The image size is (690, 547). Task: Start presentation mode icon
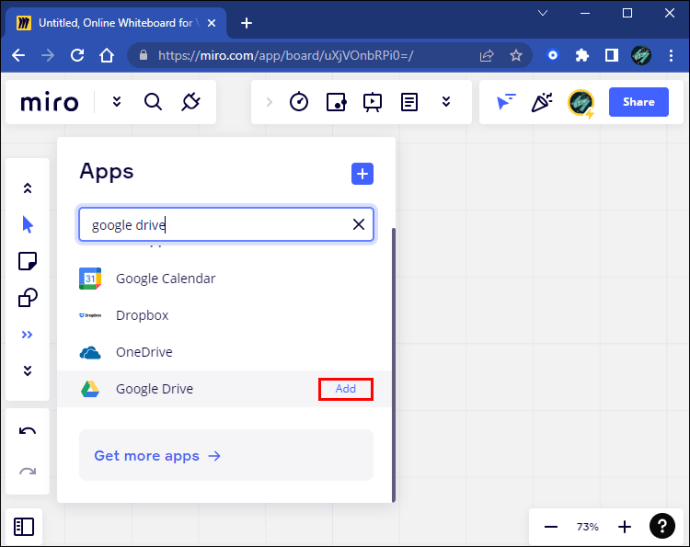click(x=372, y=102)
